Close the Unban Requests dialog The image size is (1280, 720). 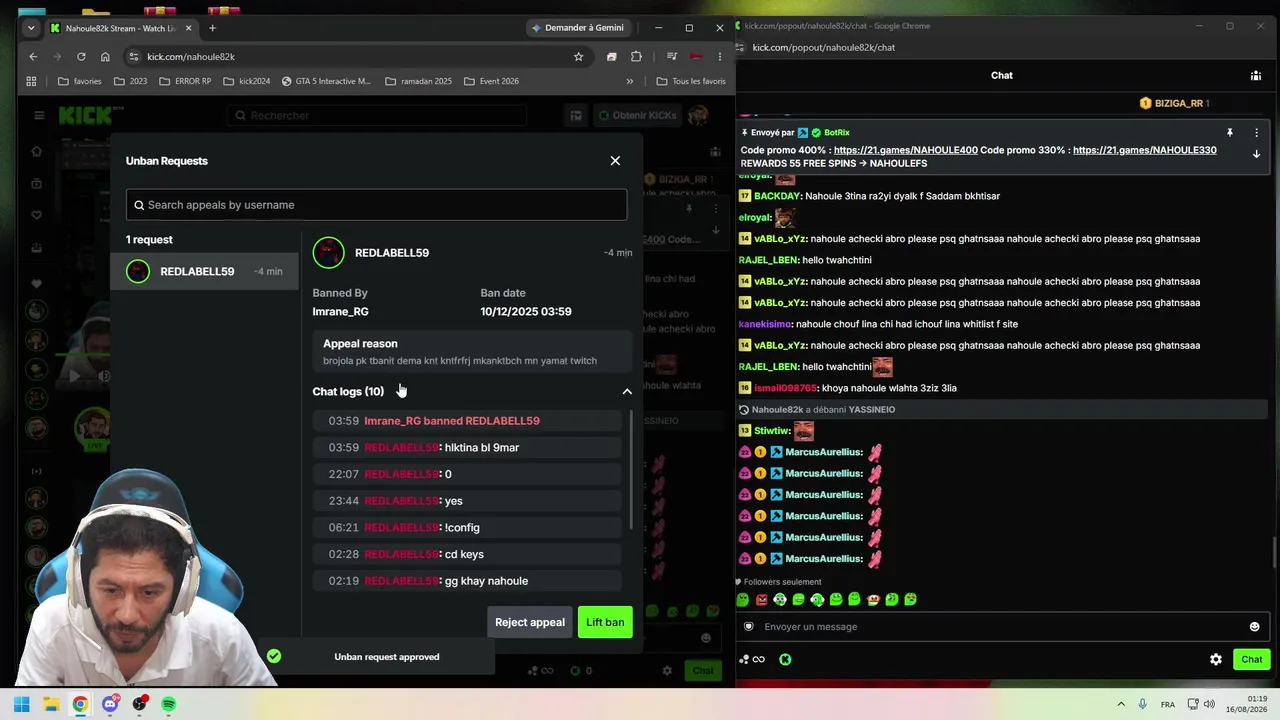pyautogui.click(x=615, y=161)
